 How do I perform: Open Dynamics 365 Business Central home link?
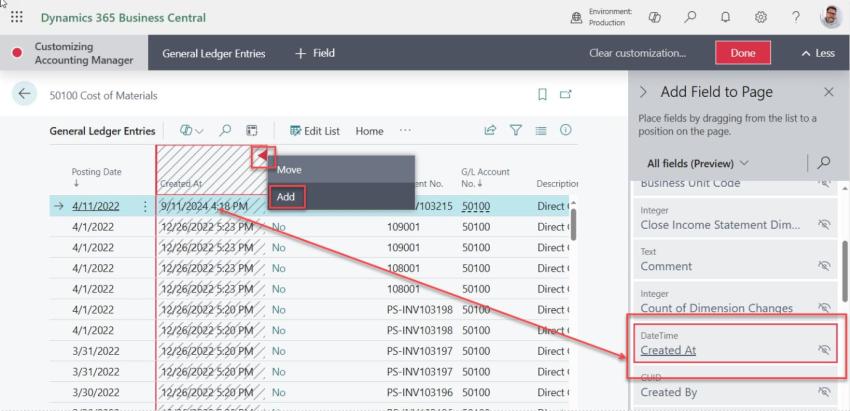[123, 17]
